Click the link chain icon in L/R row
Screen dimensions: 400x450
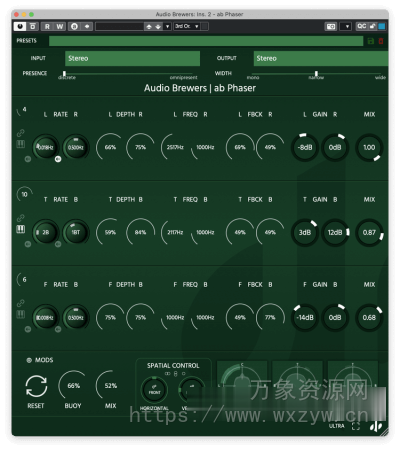tap(21, 133)
